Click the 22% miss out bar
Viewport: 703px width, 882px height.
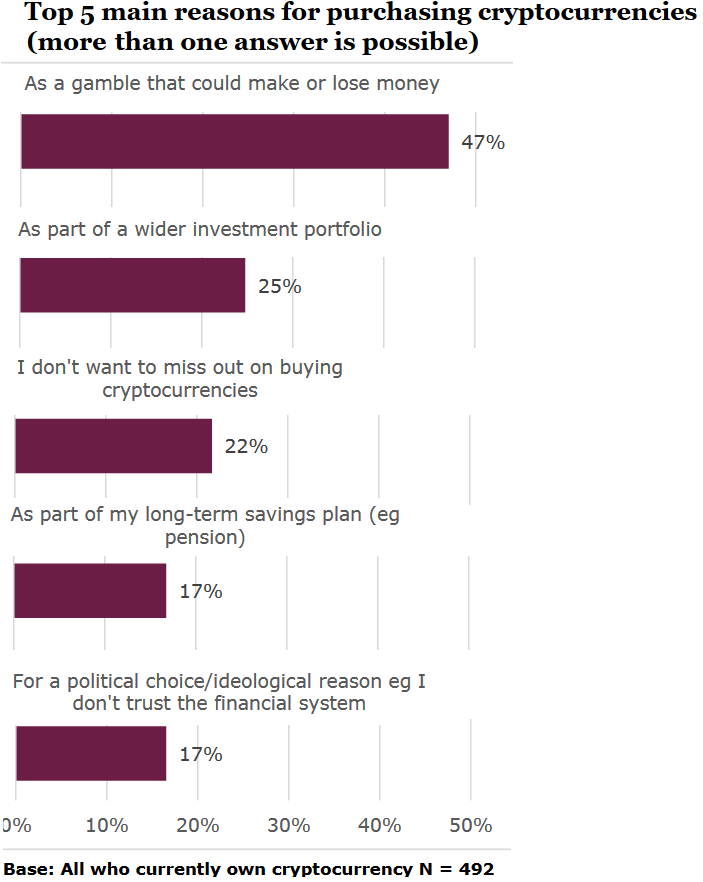[x=114, y=446]
